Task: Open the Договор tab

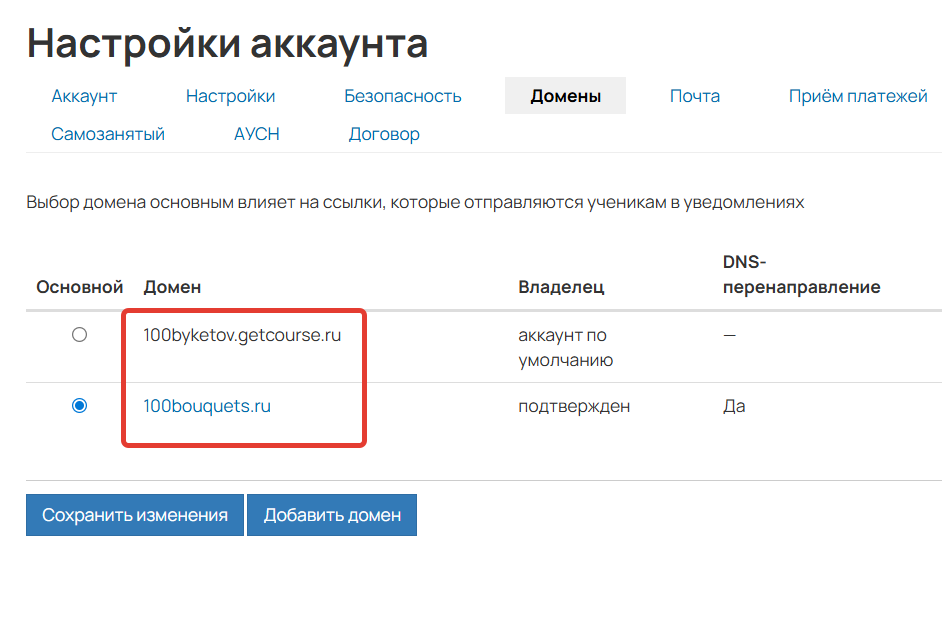Action: pyautogui.click(x=384, y=133)
